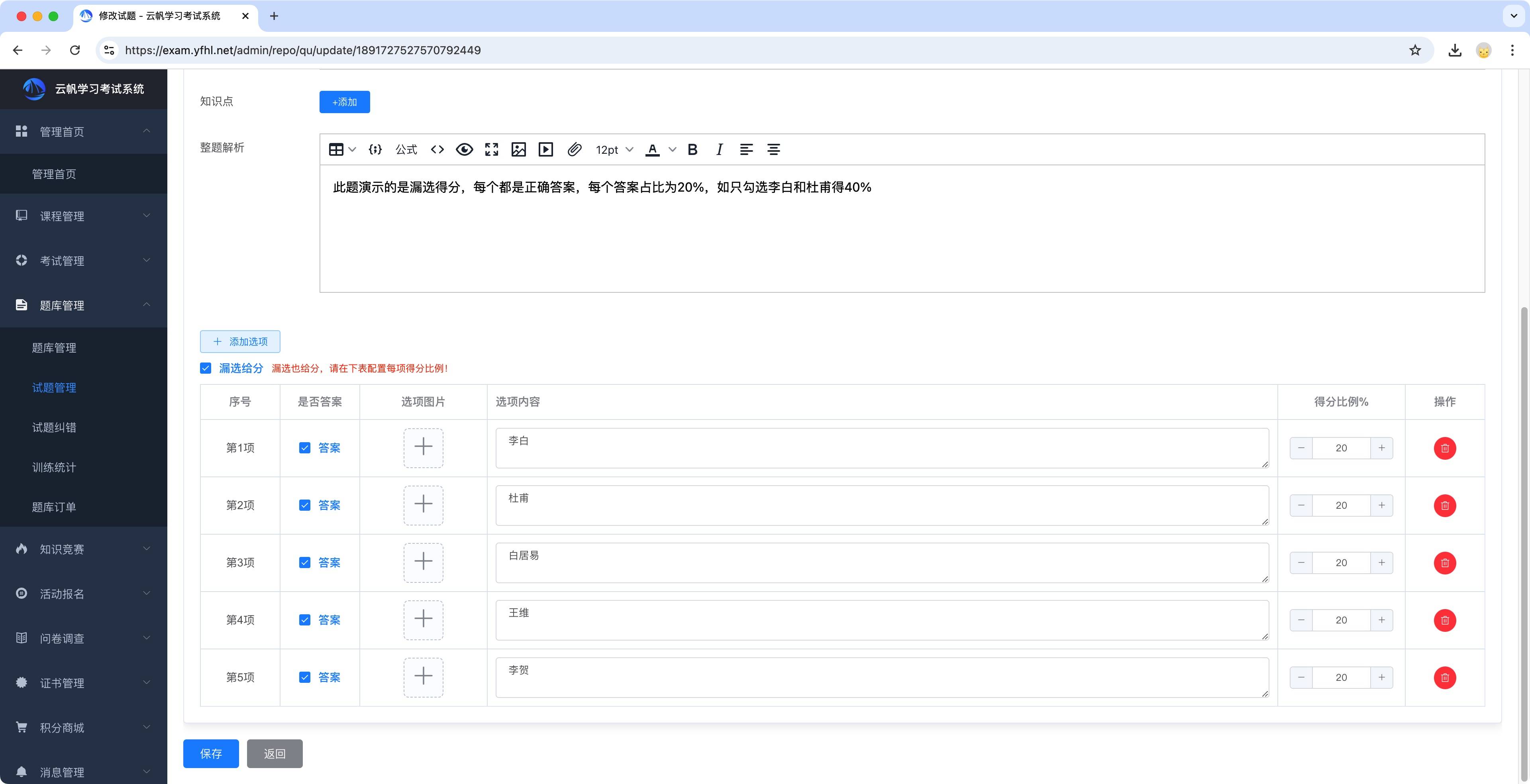Uncheck answer checkbox for 第5项
This screenshot has width=1530, height=784.
click(305, 677)
